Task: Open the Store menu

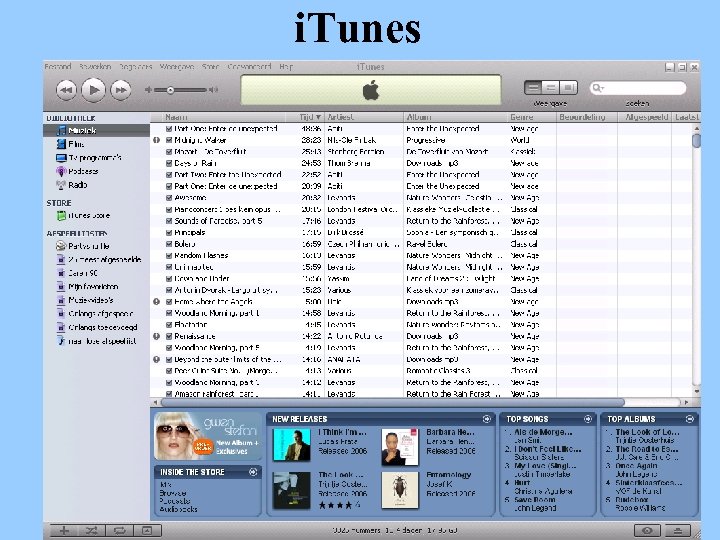Action: coord(210,67)
